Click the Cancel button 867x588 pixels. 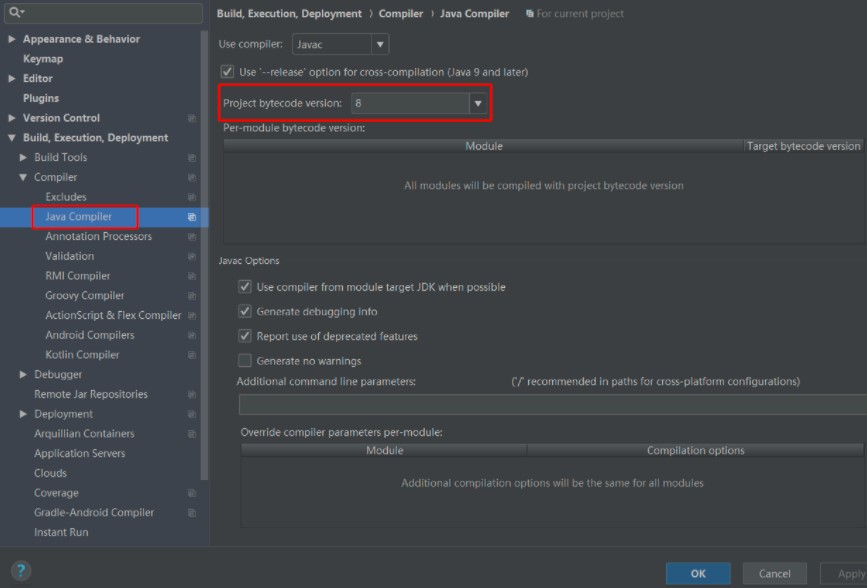[774, 573]
